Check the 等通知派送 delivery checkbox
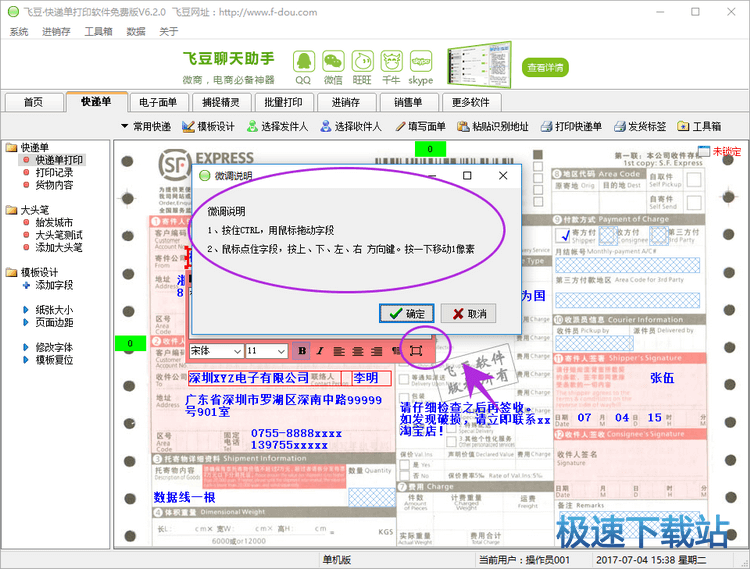The height and width of the screenshot is (569, 750). pos(405,379)
